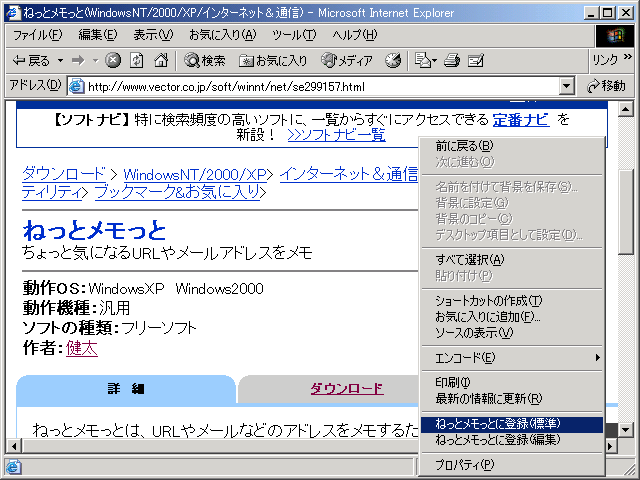Click the horizontal scrollbar left arrow
The image size is (640, 480).
[x=14, y=446]
